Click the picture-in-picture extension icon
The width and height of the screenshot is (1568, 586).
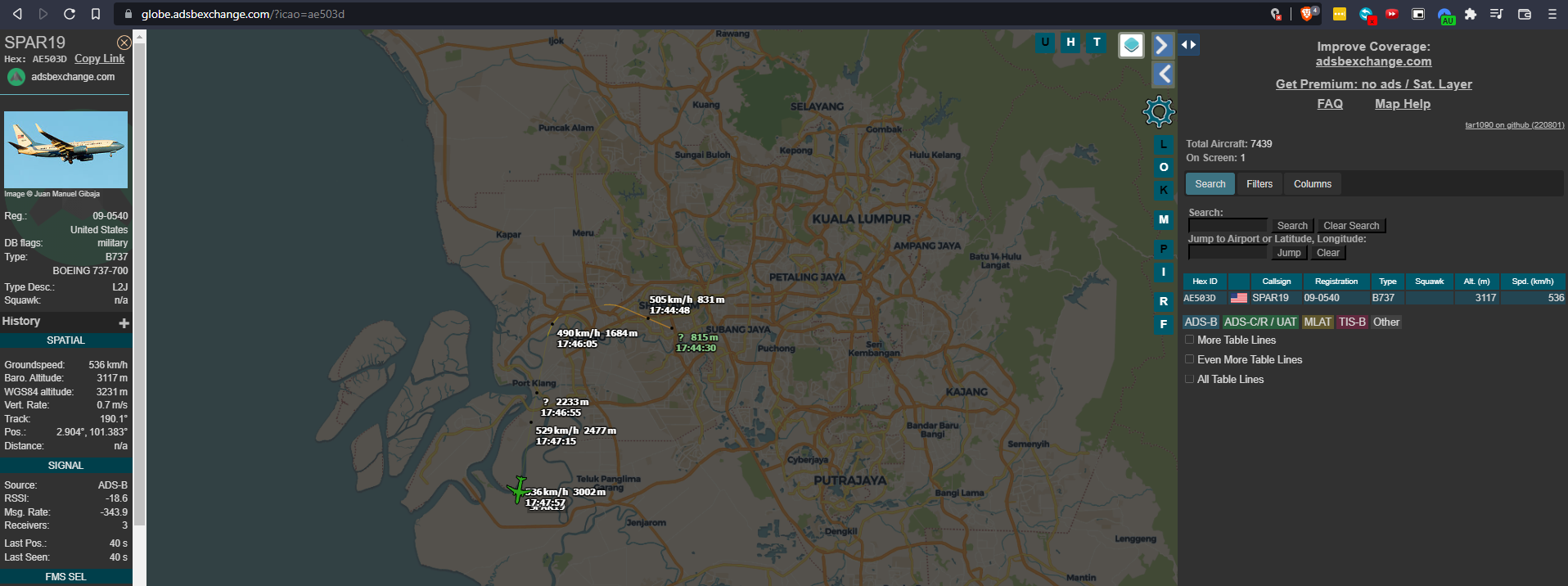point(1418,14)
